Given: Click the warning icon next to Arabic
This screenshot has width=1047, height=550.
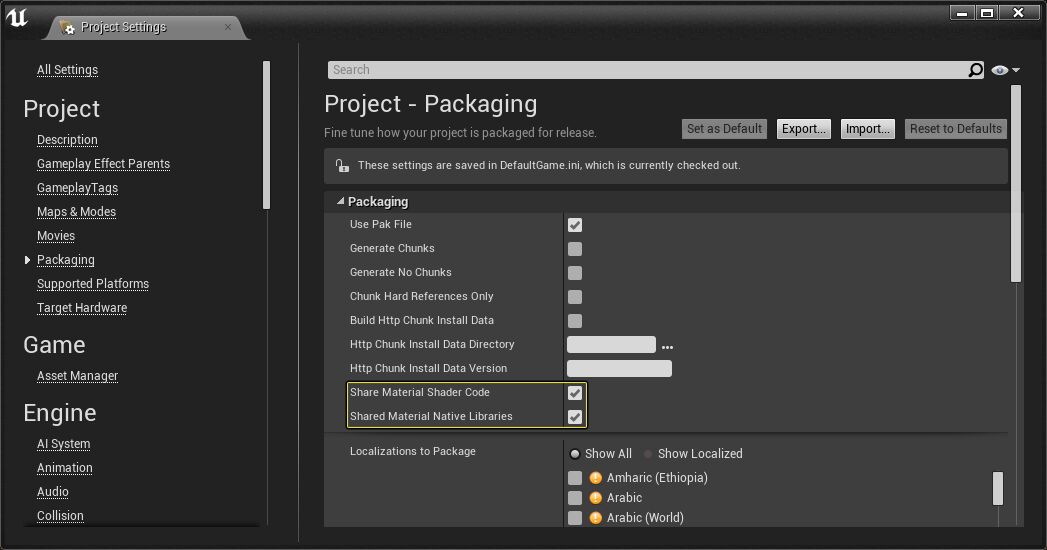Looking at the screenshot, I should point(596,498).
